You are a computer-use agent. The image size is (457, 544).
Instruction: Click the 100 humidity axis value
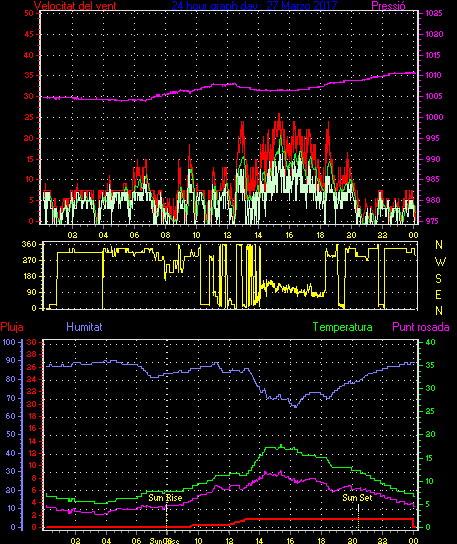click(x=9, y=342)
